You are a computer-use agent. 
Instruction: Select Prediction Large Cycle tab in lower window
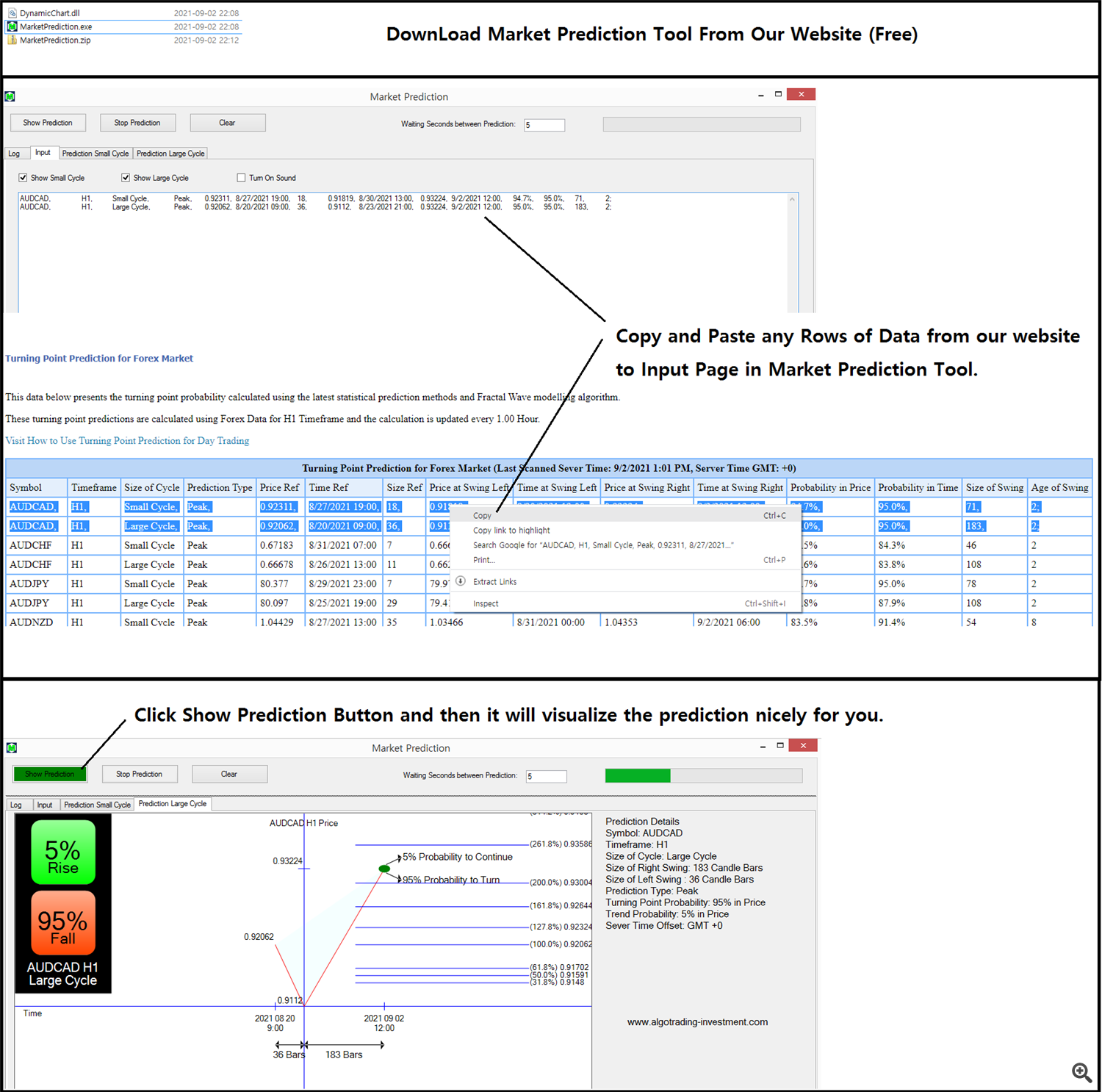coord(173,804)
